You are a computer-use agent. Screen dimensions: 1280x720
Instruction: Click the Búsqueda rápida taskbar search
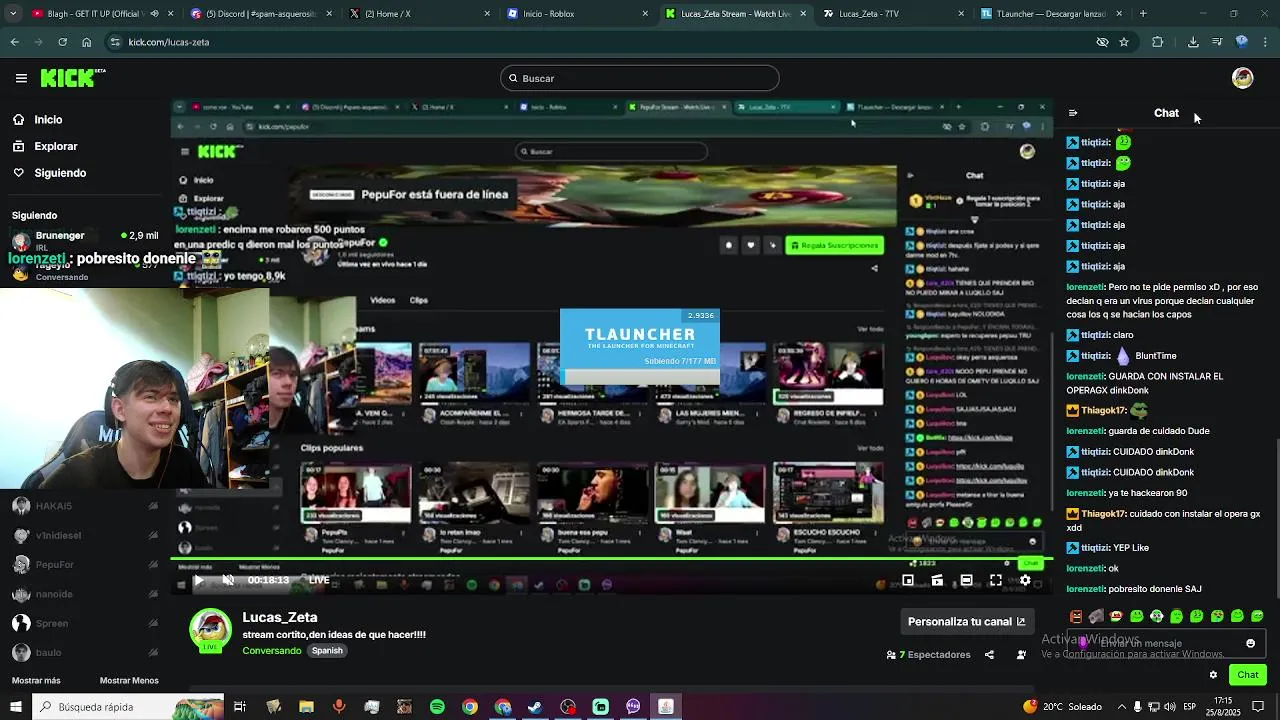128,707
